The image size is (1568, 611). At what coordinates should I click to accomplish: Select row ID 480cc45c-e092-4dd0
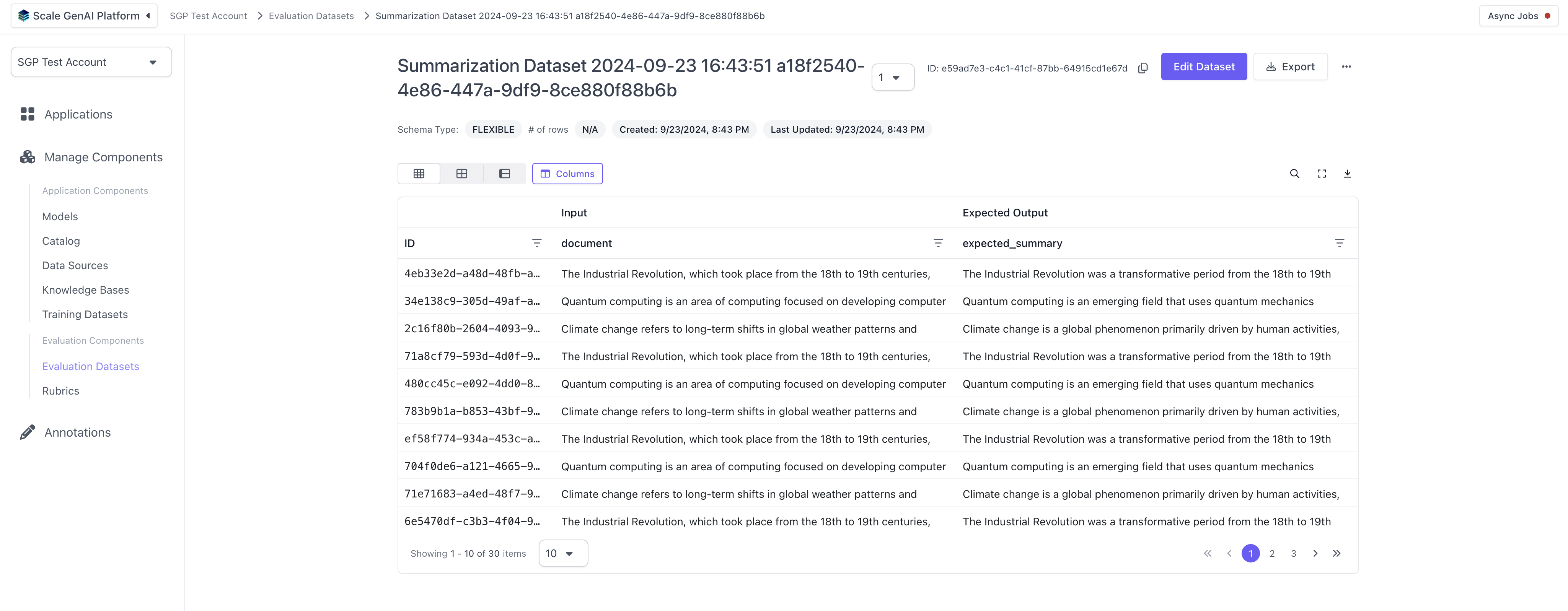click(472, 384)
